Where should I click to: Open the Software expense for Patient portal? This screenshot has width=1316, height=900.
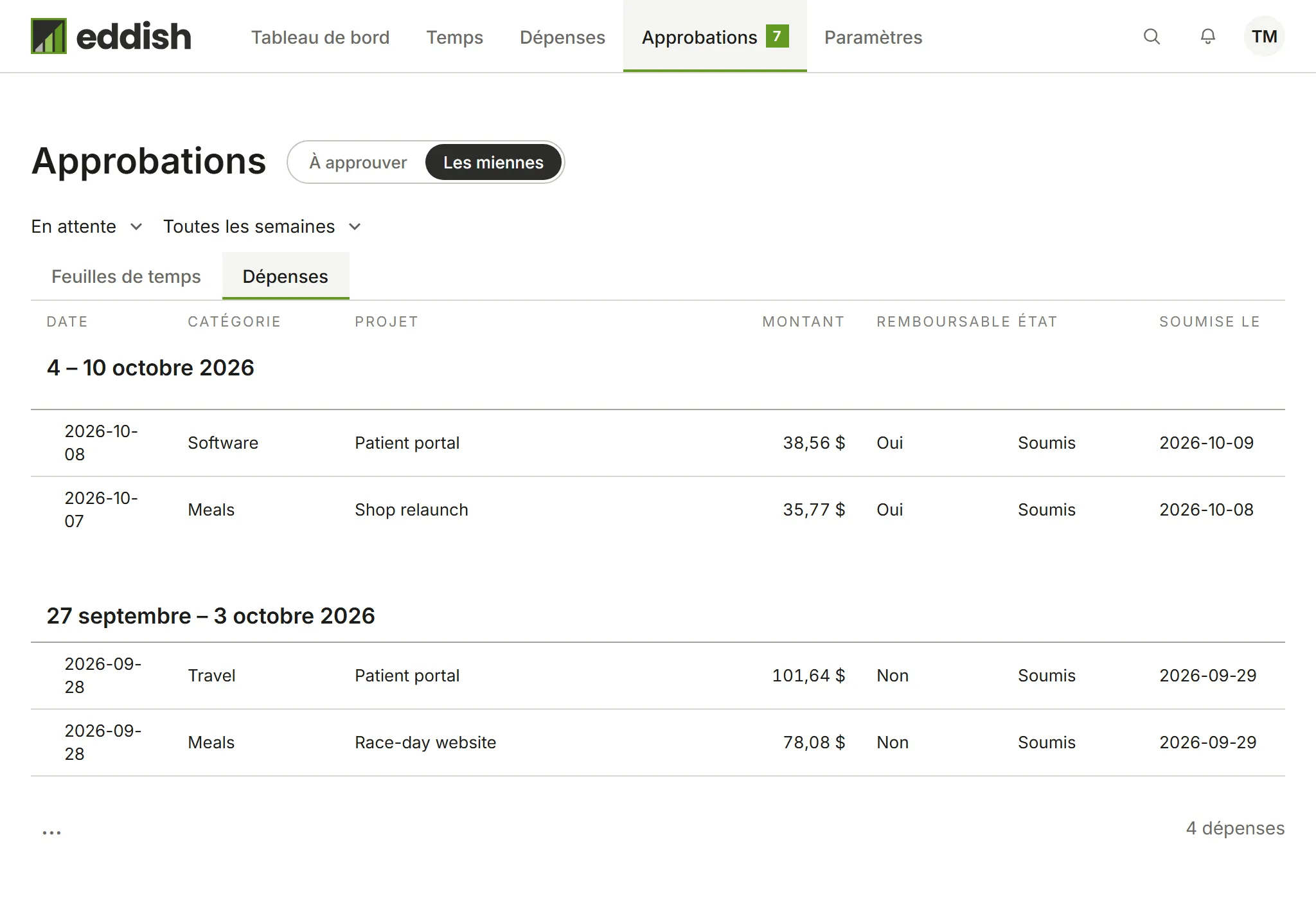click(658, 443)
